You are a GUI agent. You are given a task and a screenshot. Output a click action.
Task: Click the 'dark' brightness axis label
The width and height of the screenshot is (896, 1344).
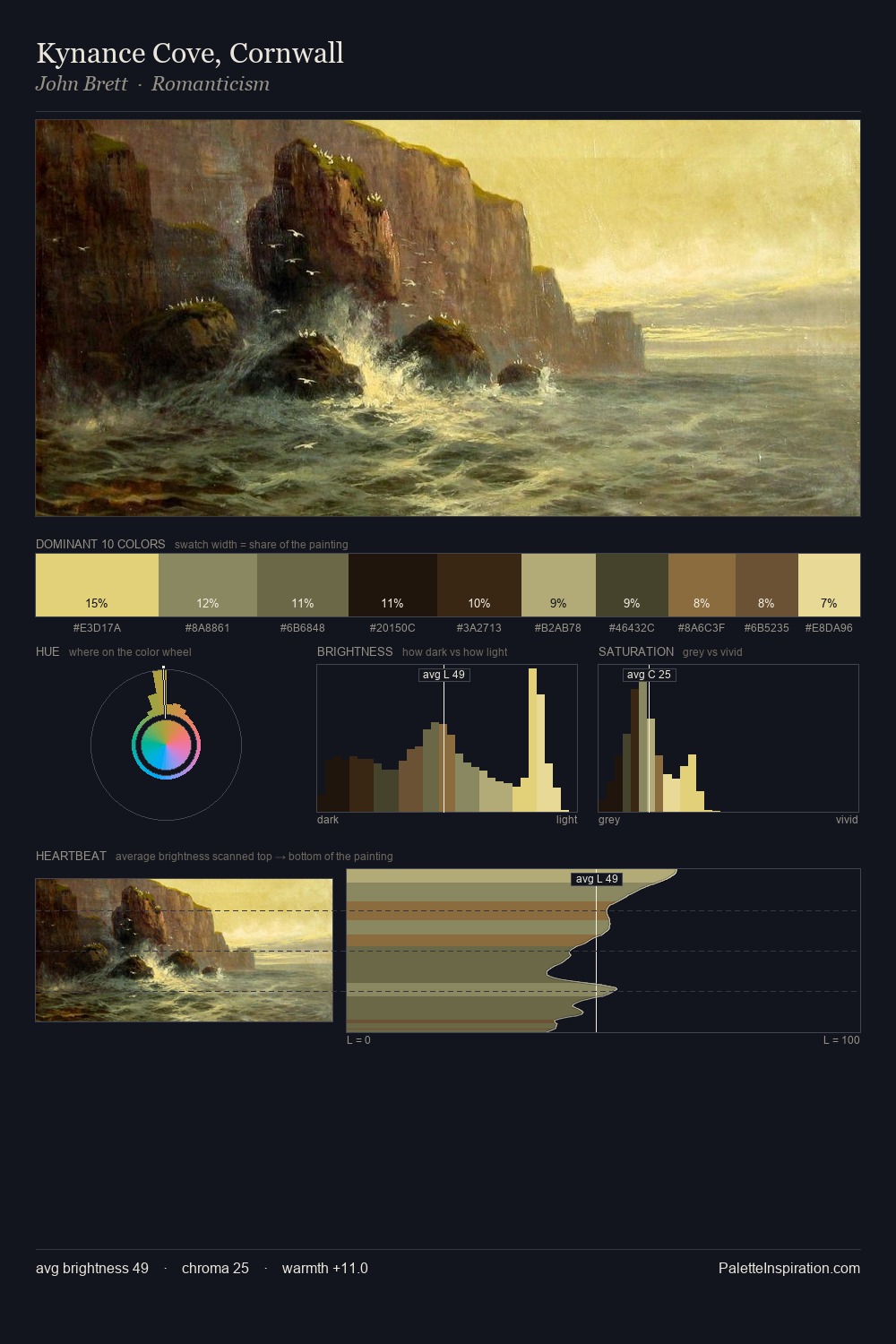(x=328, y=820)
